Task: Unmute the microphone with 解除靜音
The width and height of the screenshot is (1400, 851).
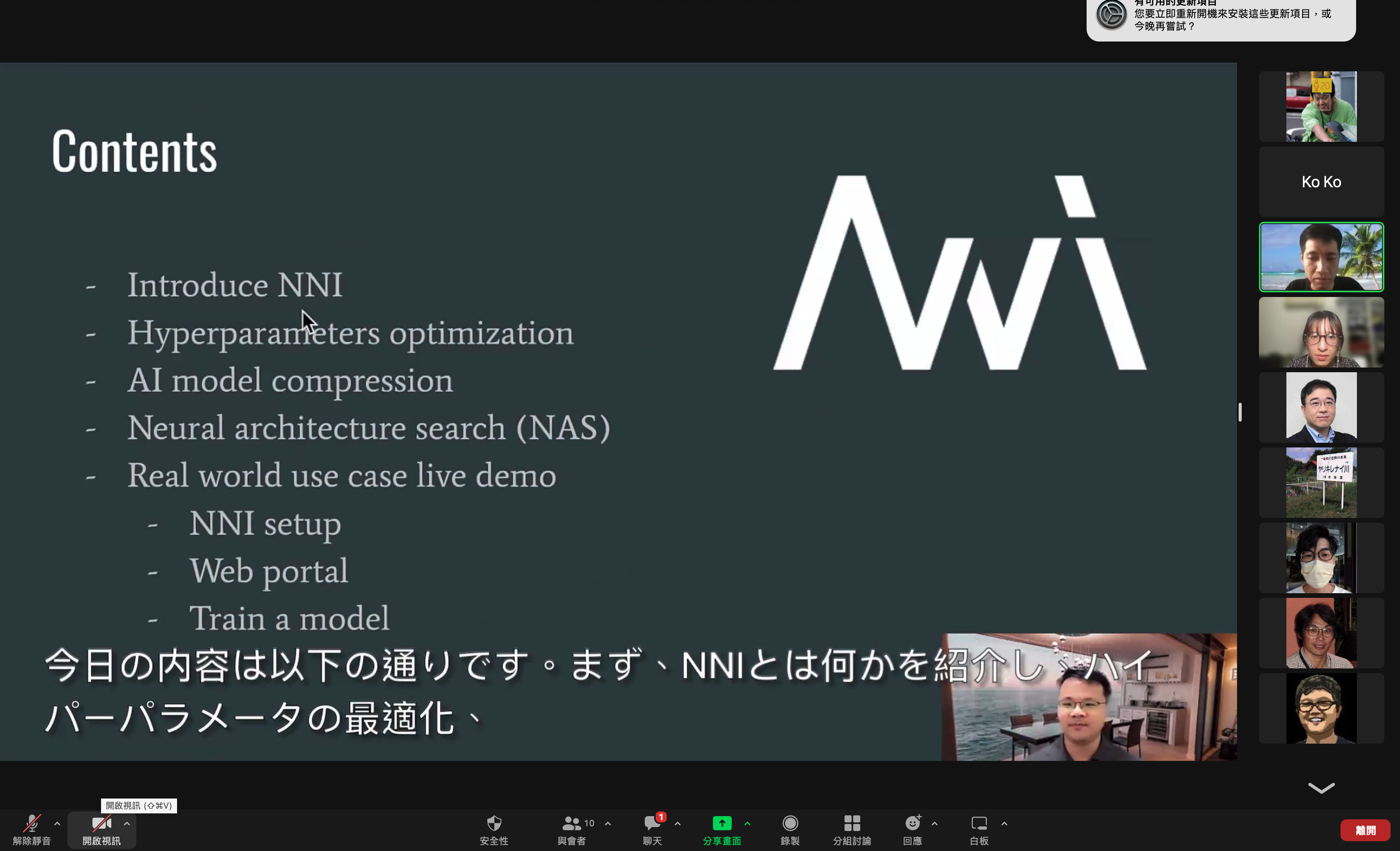Action: tap(32, 830)
